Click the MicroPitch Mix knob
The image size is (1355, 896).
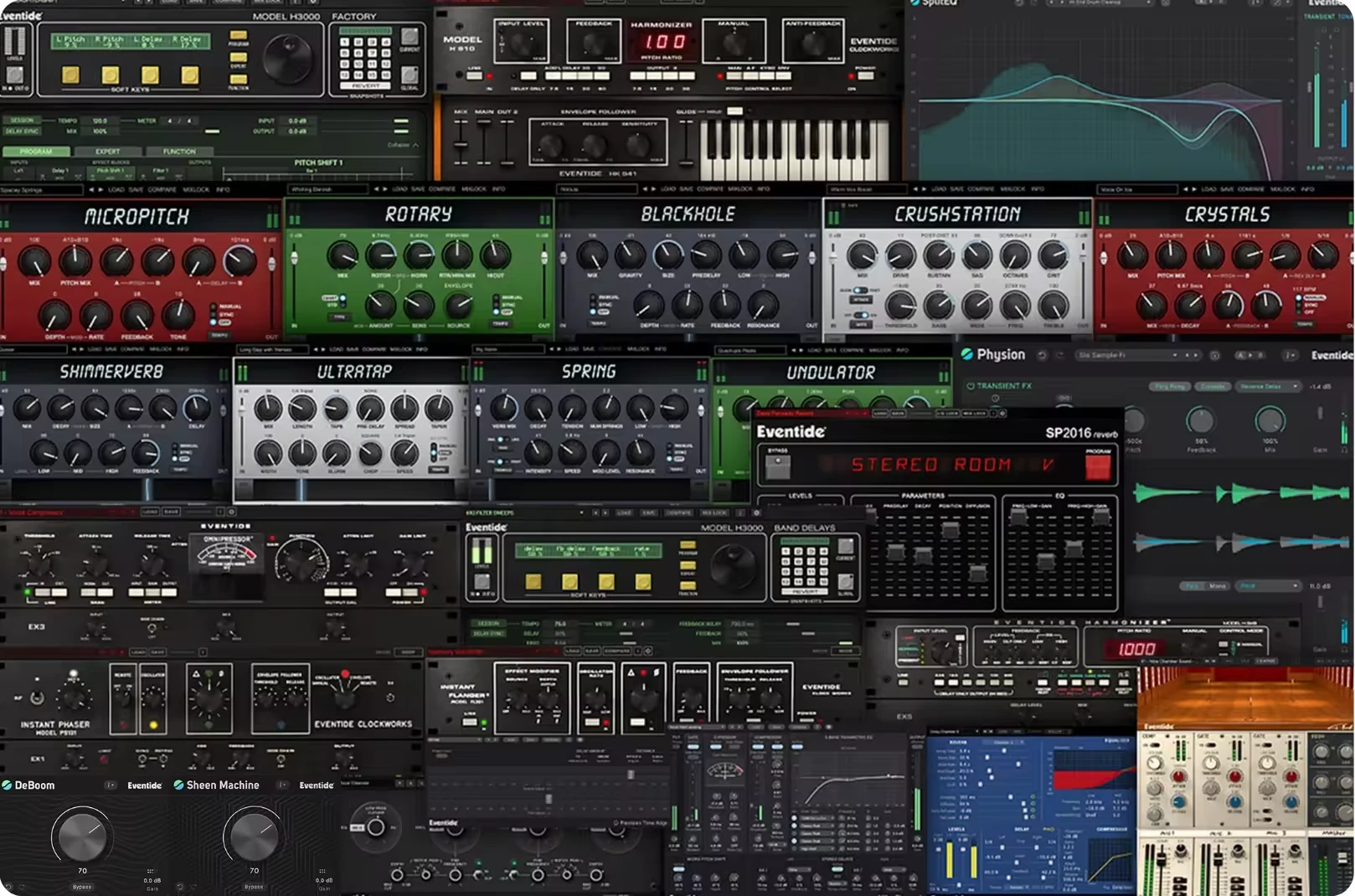[x=34, y=261]
